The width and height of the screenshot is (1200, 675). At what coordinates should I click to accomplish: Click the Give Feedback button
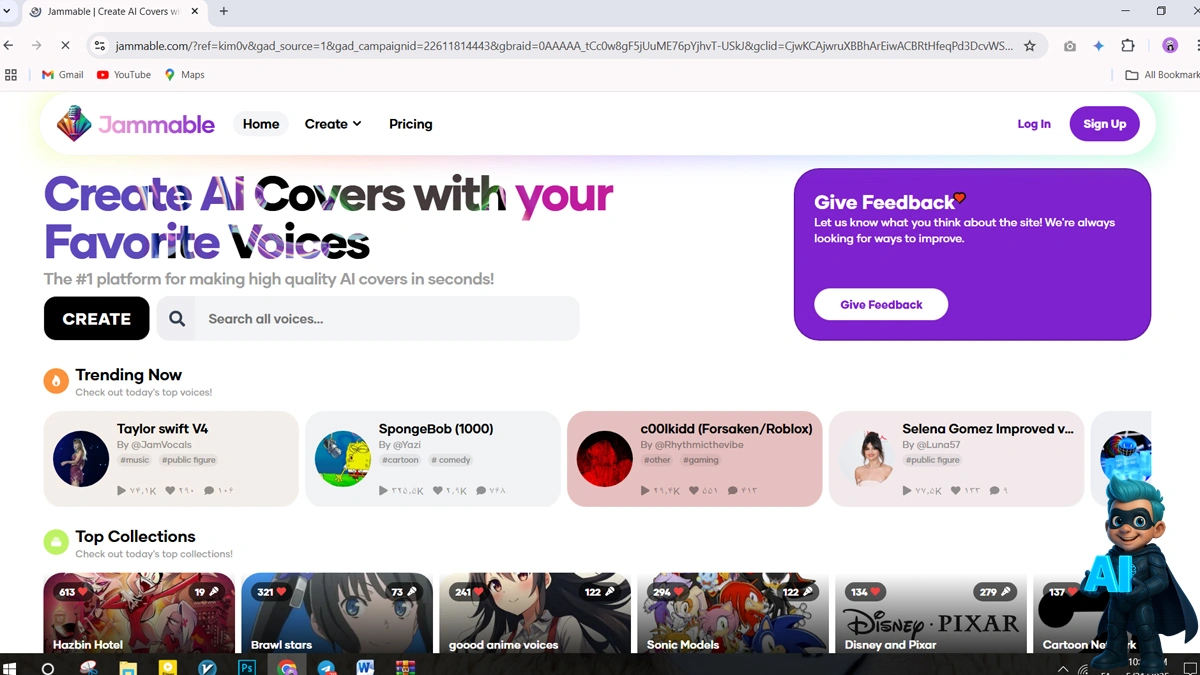[x=881, y=305]
